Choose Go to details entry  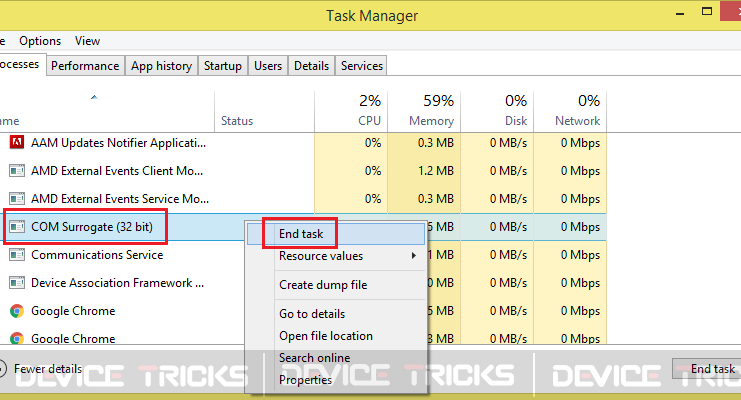click(x=336, y=313)
